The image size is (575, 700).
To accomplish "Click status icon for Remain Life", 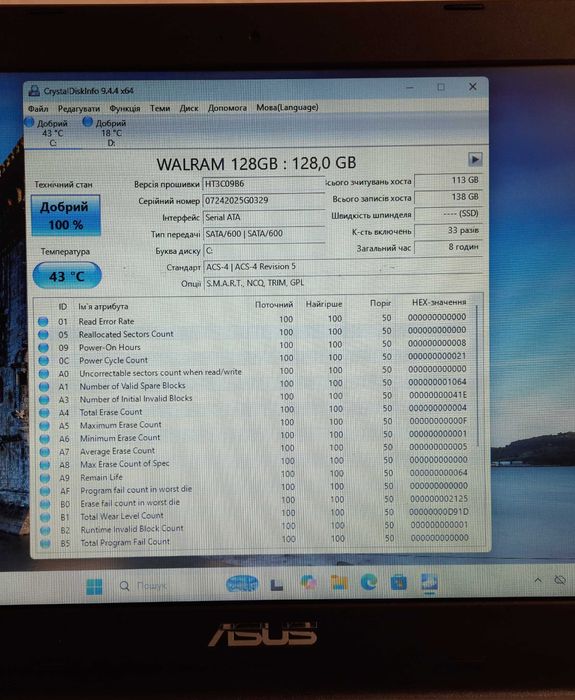I will [x=45, y=478].
